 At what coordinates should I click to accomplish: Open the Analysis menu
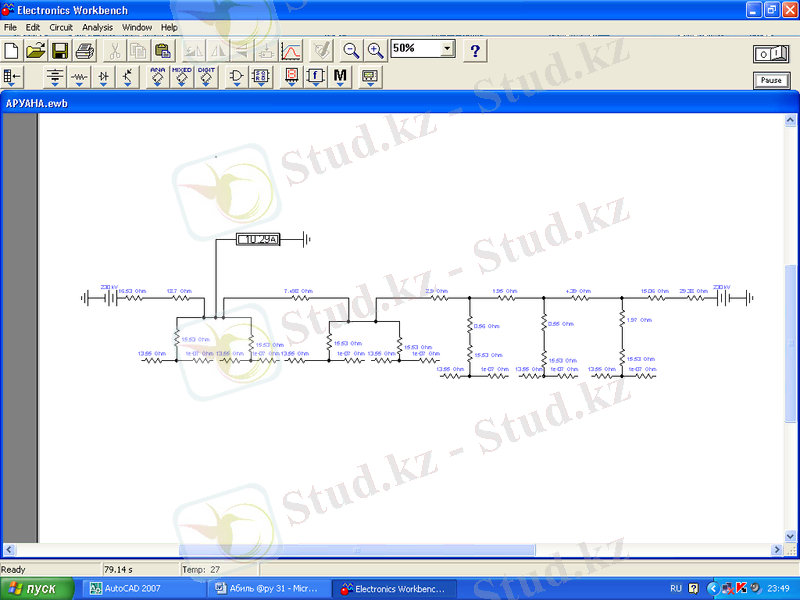click(97, 28)
